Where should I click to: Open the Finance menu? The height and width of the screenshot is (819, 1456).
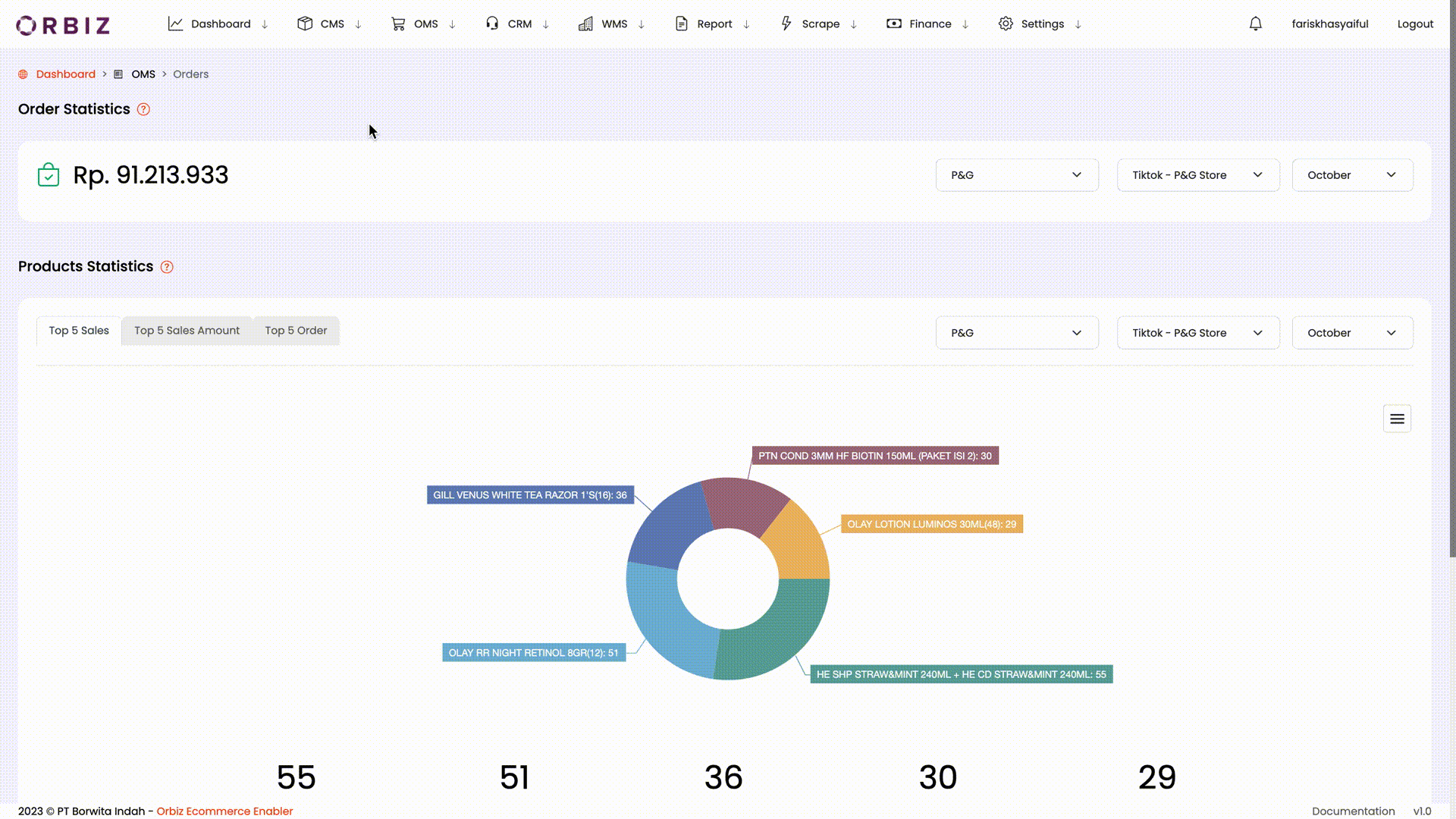(x=928, y=24)
